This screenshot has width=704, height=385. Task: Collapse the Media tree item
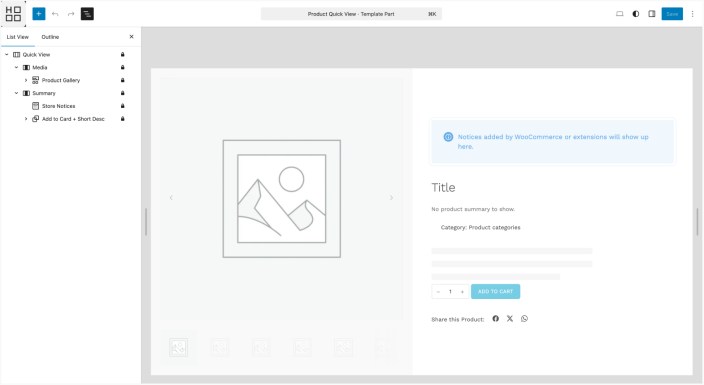(x=16, y=67)
